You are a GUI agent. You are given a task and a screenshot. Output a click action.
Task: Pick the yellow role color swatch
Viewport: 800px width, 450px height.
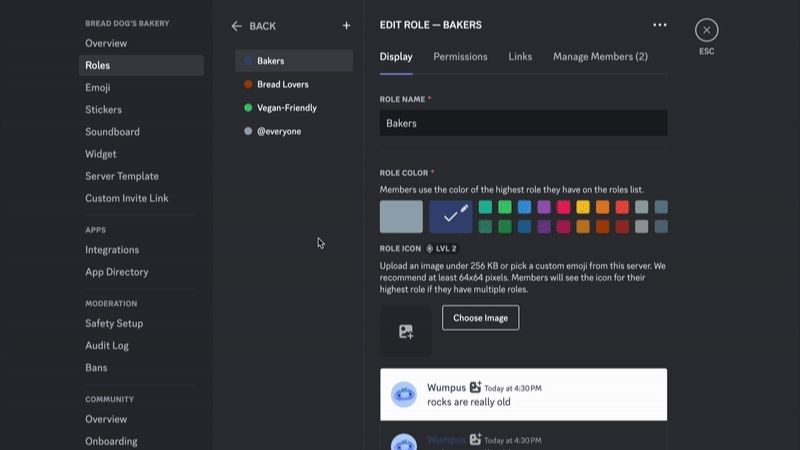click(x=583, y=207)
